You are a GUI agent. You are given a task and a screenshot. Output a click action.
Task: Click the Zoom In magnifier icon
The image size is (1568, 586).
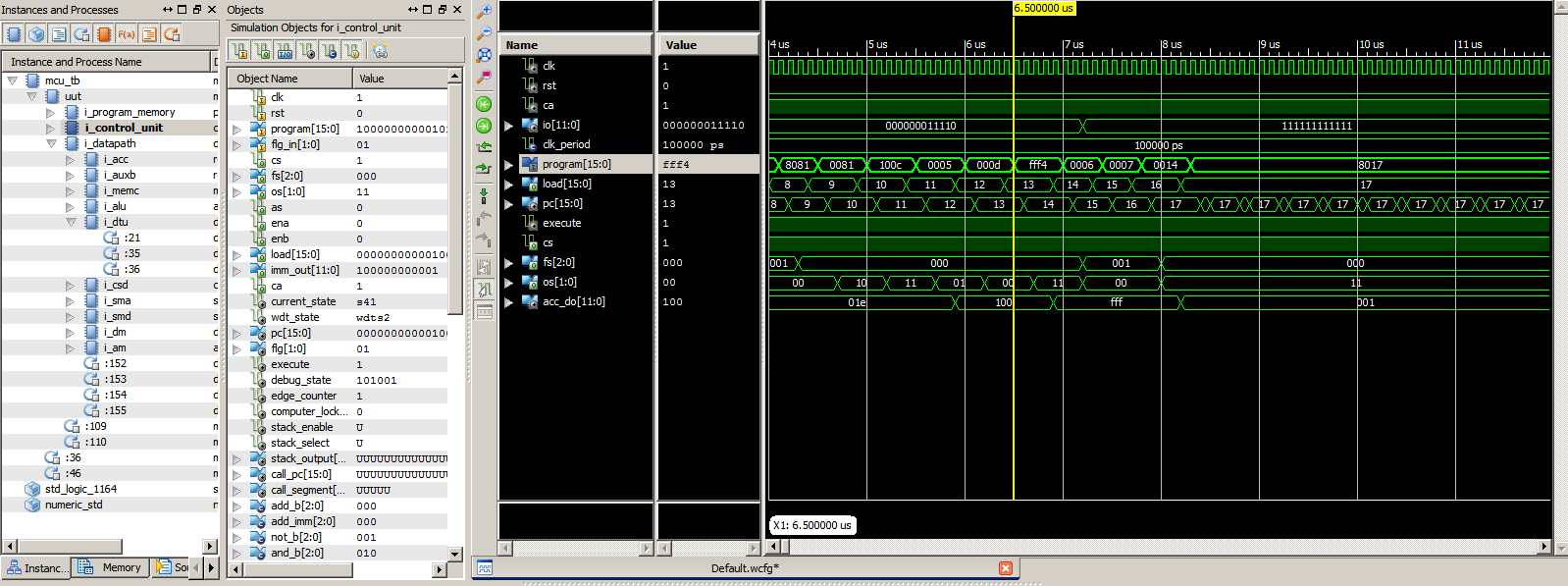pyautogui.click(x=484, y=12)
